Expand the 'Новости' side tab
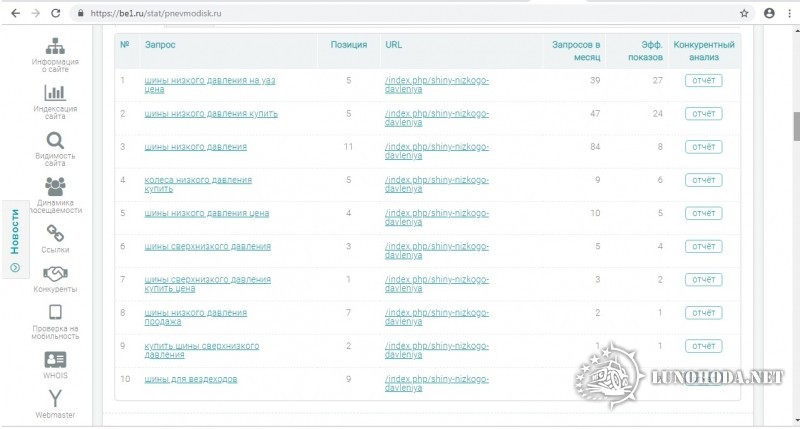The image size is (800, 429). pos(14,238)
